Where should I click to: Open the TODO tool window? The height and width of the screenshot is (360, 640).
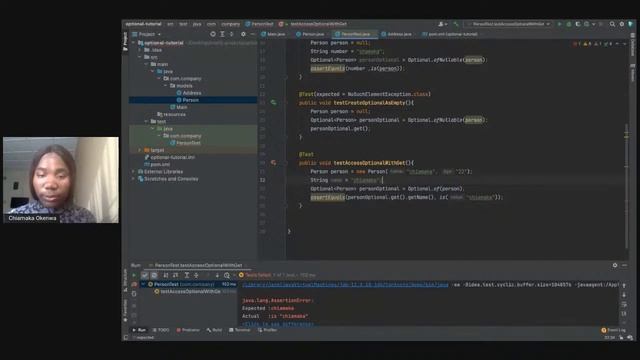161,330
